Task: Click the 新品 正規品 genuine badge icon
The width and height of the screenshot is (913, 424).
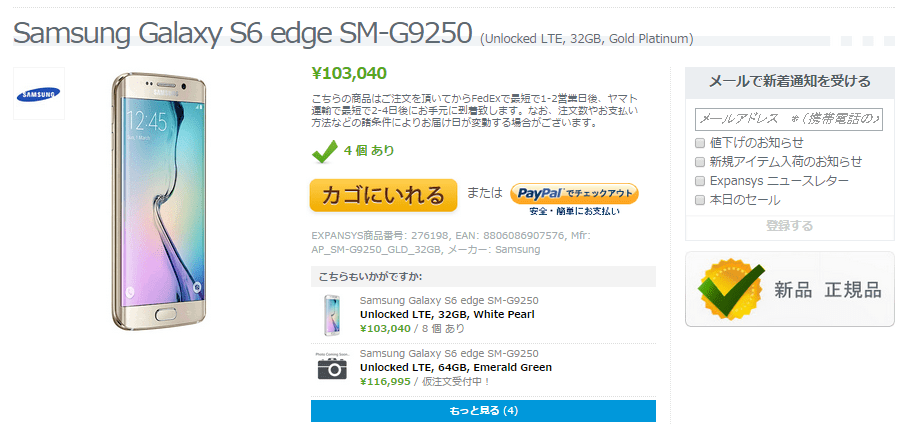Action: [732, 290]
